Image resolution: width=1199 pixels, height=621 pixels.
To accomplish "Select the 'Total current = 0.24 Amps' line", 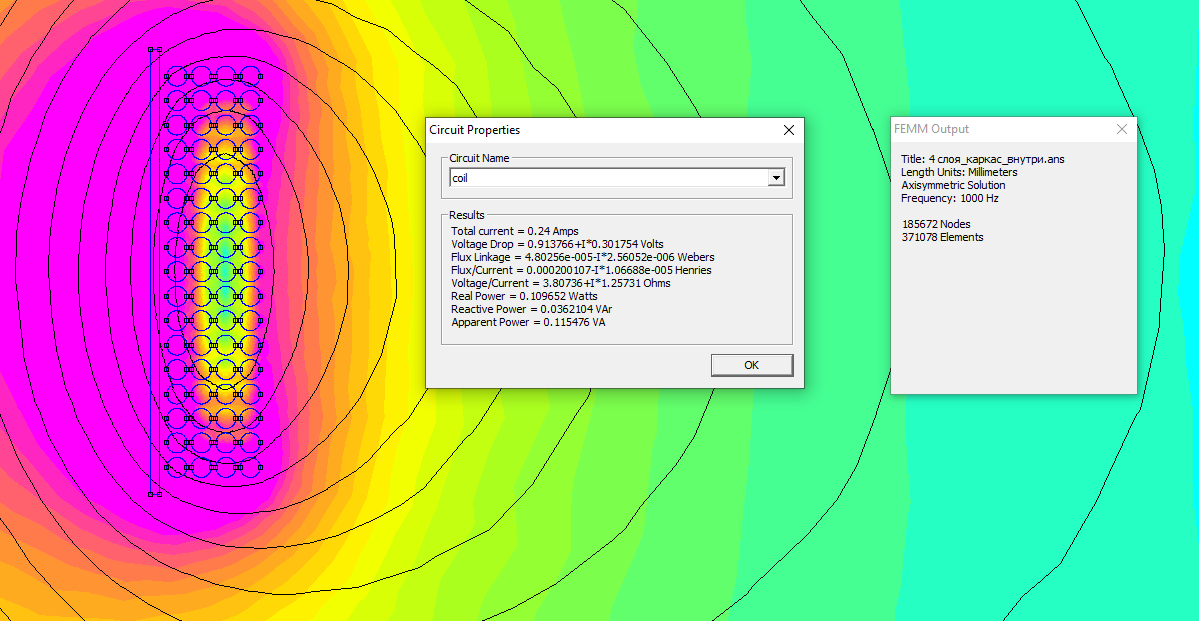I will coord(515,231).
